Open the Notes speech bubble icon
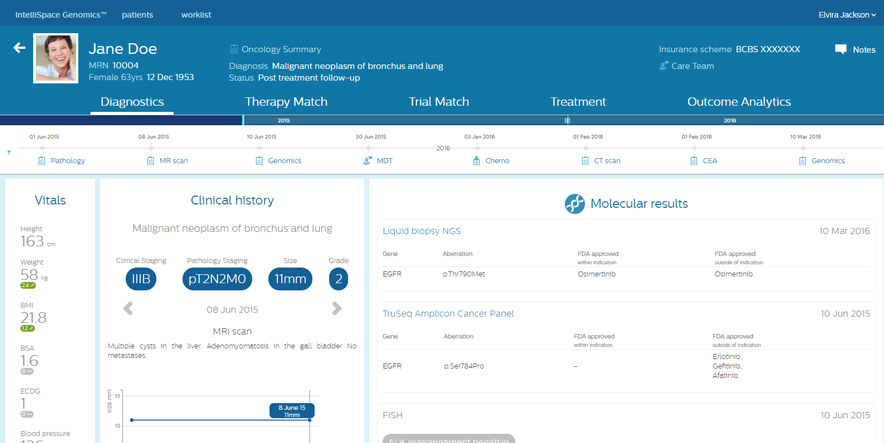This screenshot has height=443, width=884. click(x=841, y=49)
